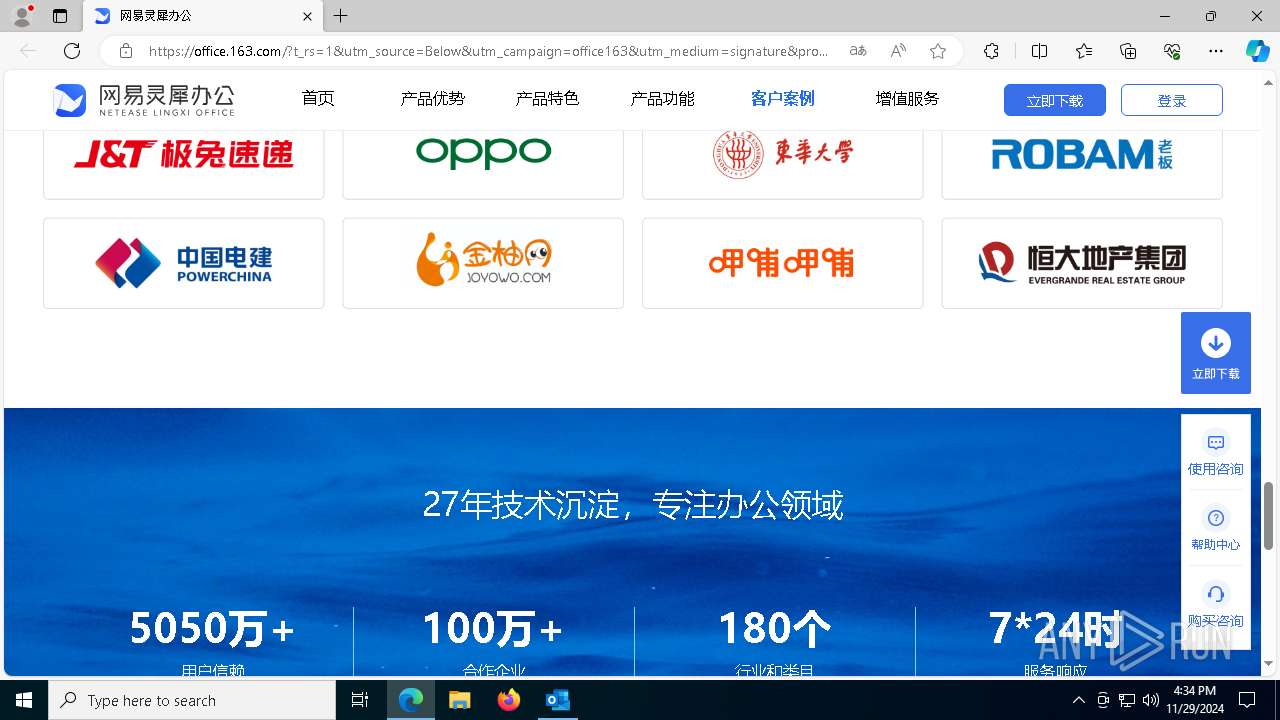Open the Edge tab actions menu icon
Screen dimensions: 1280x720
pyautogui.click(x=60, y=16)
